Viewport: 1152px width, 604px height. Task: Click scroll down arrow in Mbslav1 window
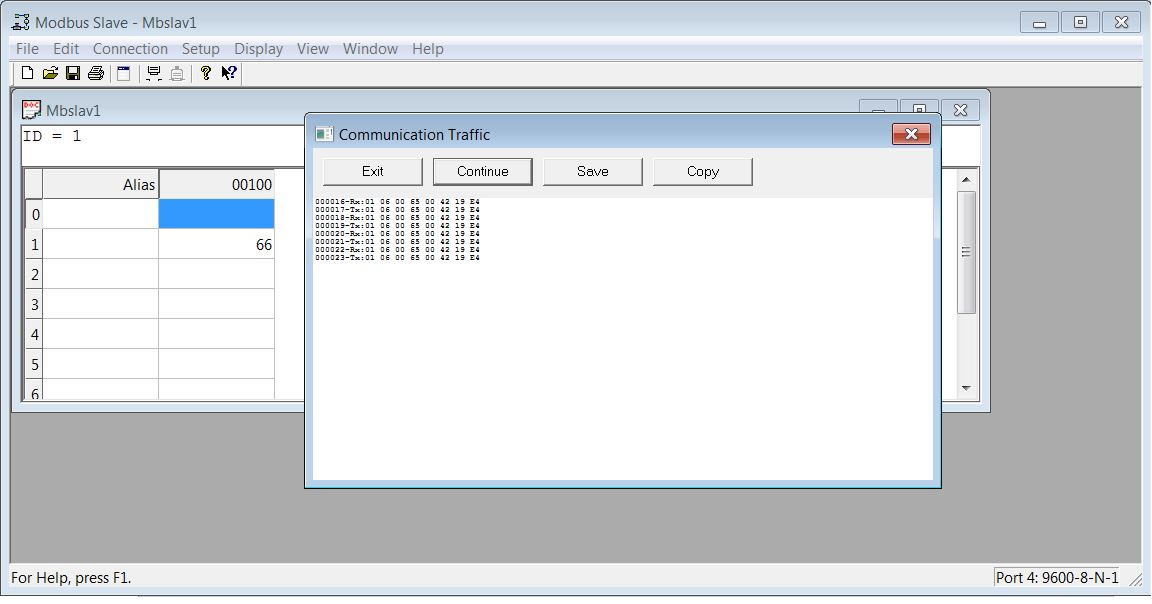click(966, 388)
